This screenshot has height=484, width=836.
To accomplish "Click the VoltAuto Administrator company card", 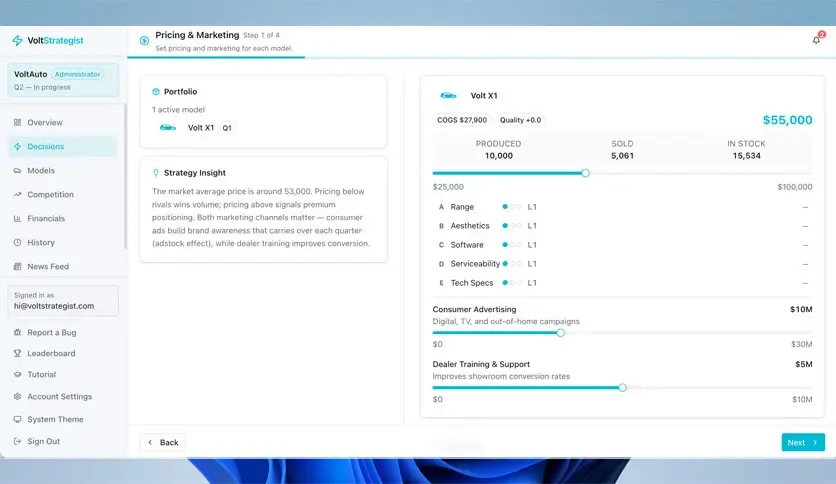I will (x=63, y=80).
